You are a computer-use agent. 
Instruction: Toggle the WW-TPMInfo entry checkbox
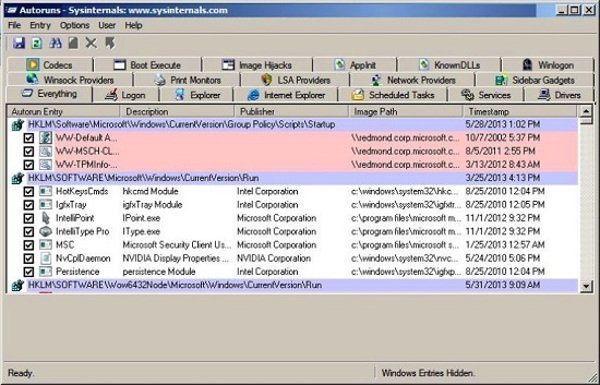[x=29, y=165]
